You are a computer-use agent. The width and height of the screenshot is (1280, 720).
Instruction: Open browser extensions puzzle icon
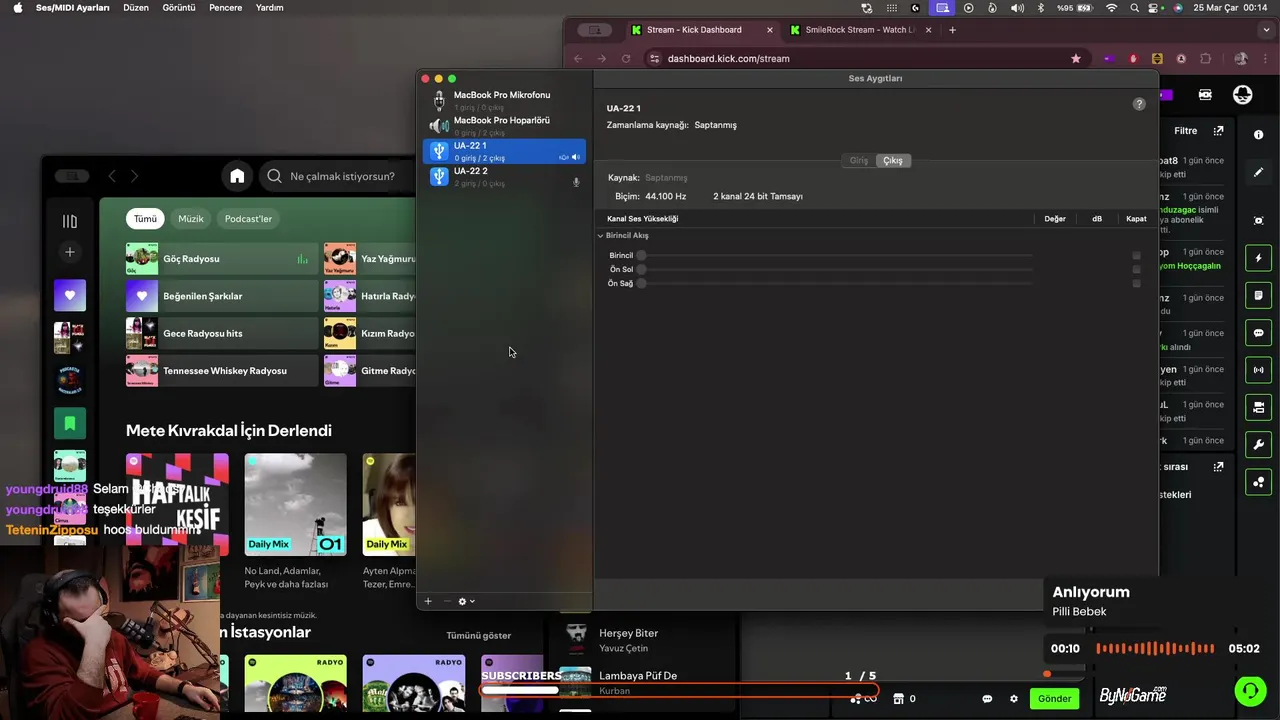point(1206,59)
